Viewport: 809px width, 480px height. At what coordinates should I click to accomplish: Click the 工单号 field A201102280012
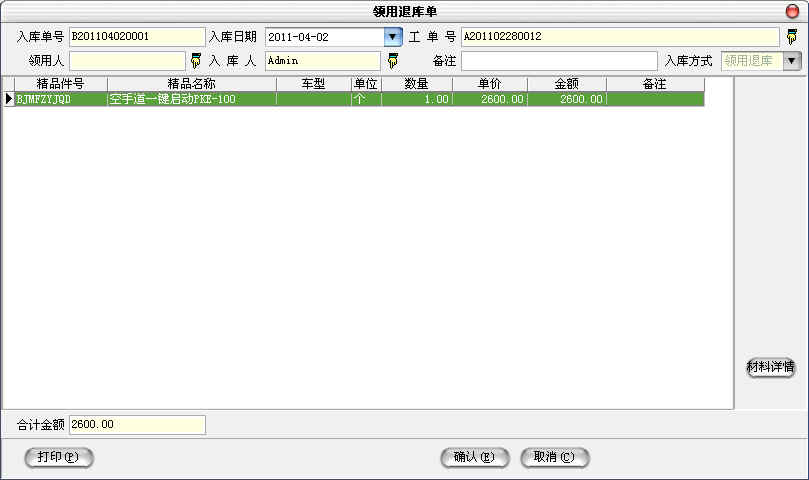[620, 37]
